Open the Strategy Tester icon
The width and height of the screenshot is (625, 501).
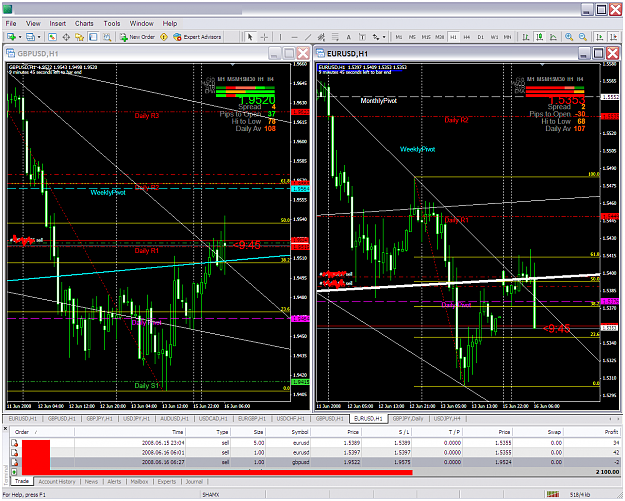click(x=106, y=37)
